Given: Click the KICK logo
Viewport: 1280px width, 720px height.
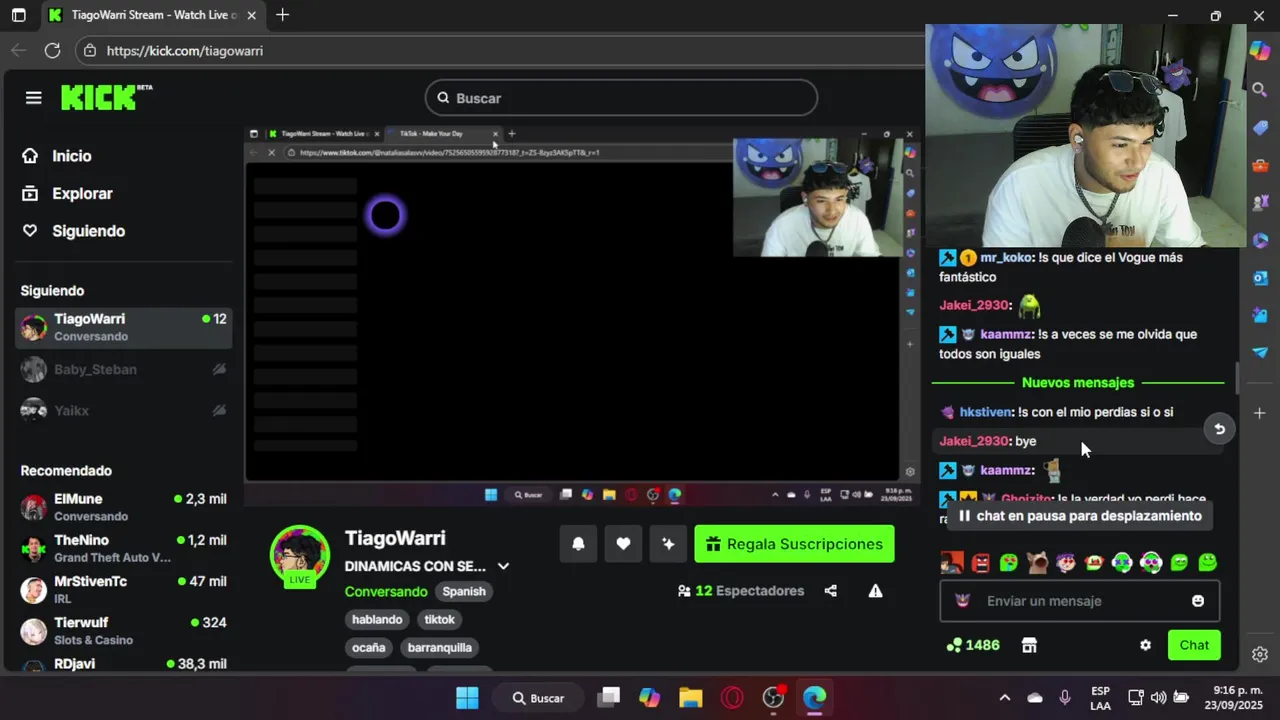Looking at the screenshot, I should (105, 97).
